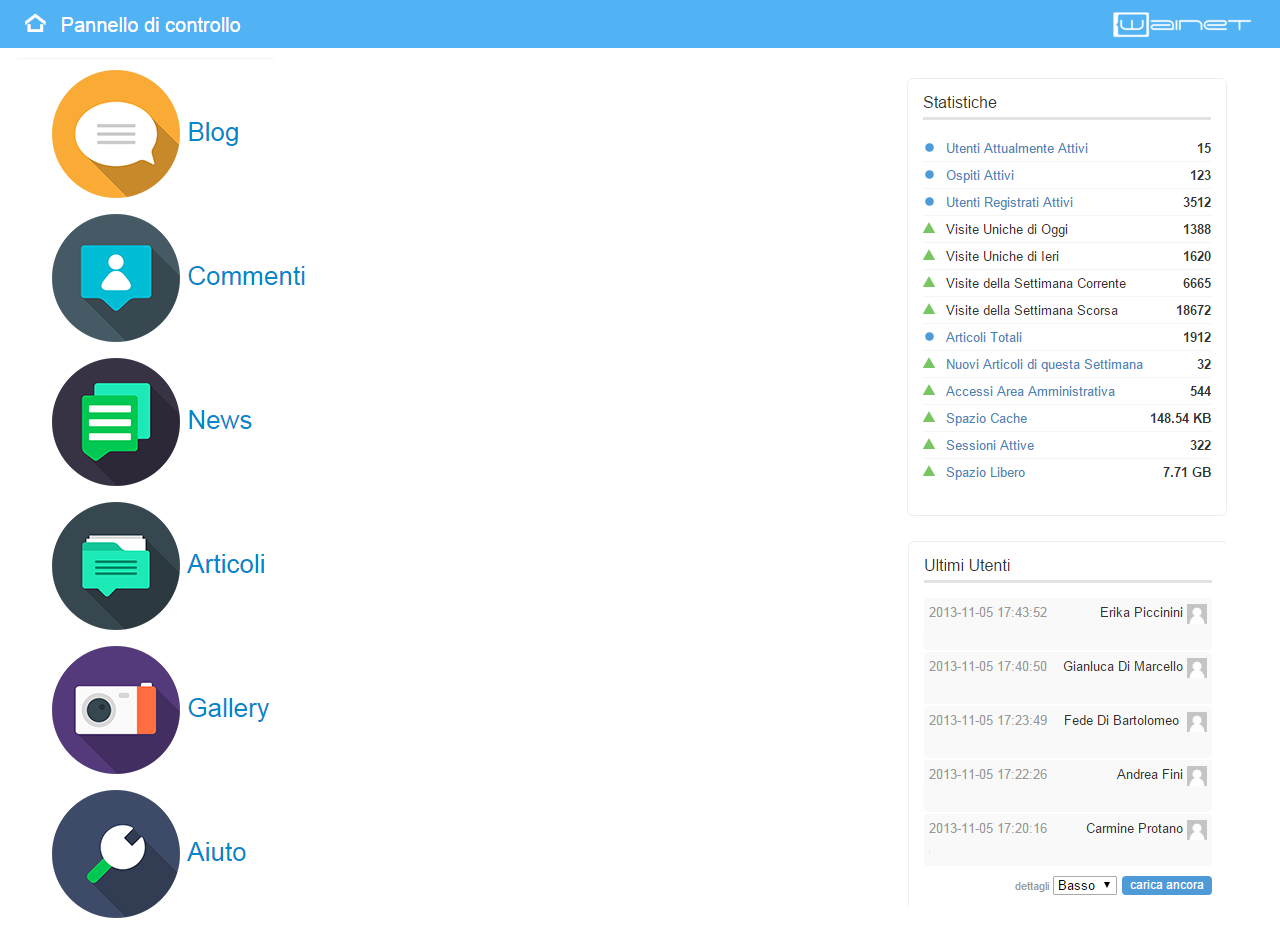
Task: Click Erika Piccinini's avatar thumbnail
Action: pos(1197,614)
